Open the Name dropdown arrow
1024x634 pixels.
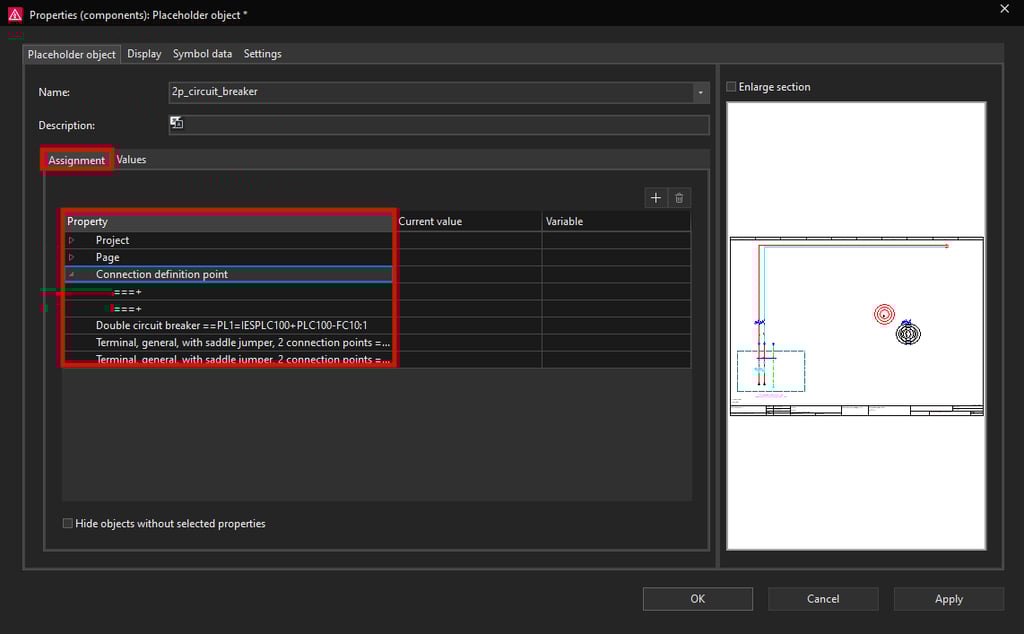coord(701,92)
